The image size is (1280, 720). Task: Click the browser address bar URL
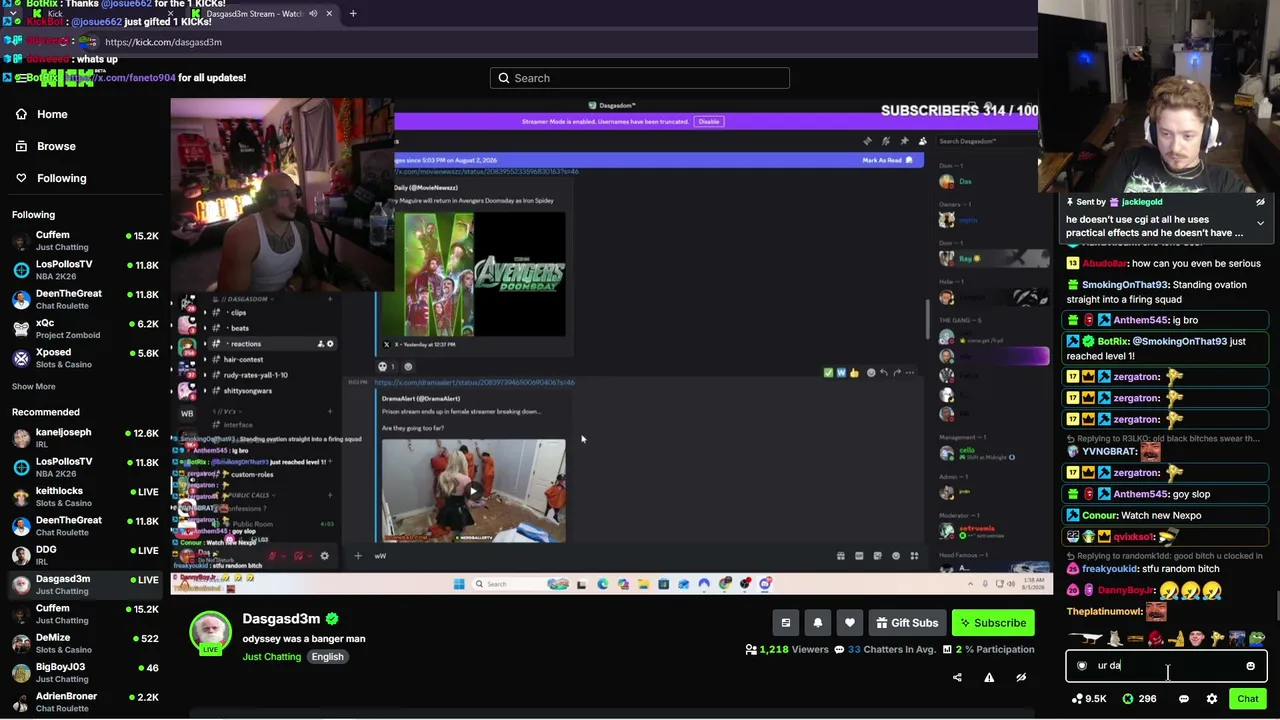click(163, 42)
